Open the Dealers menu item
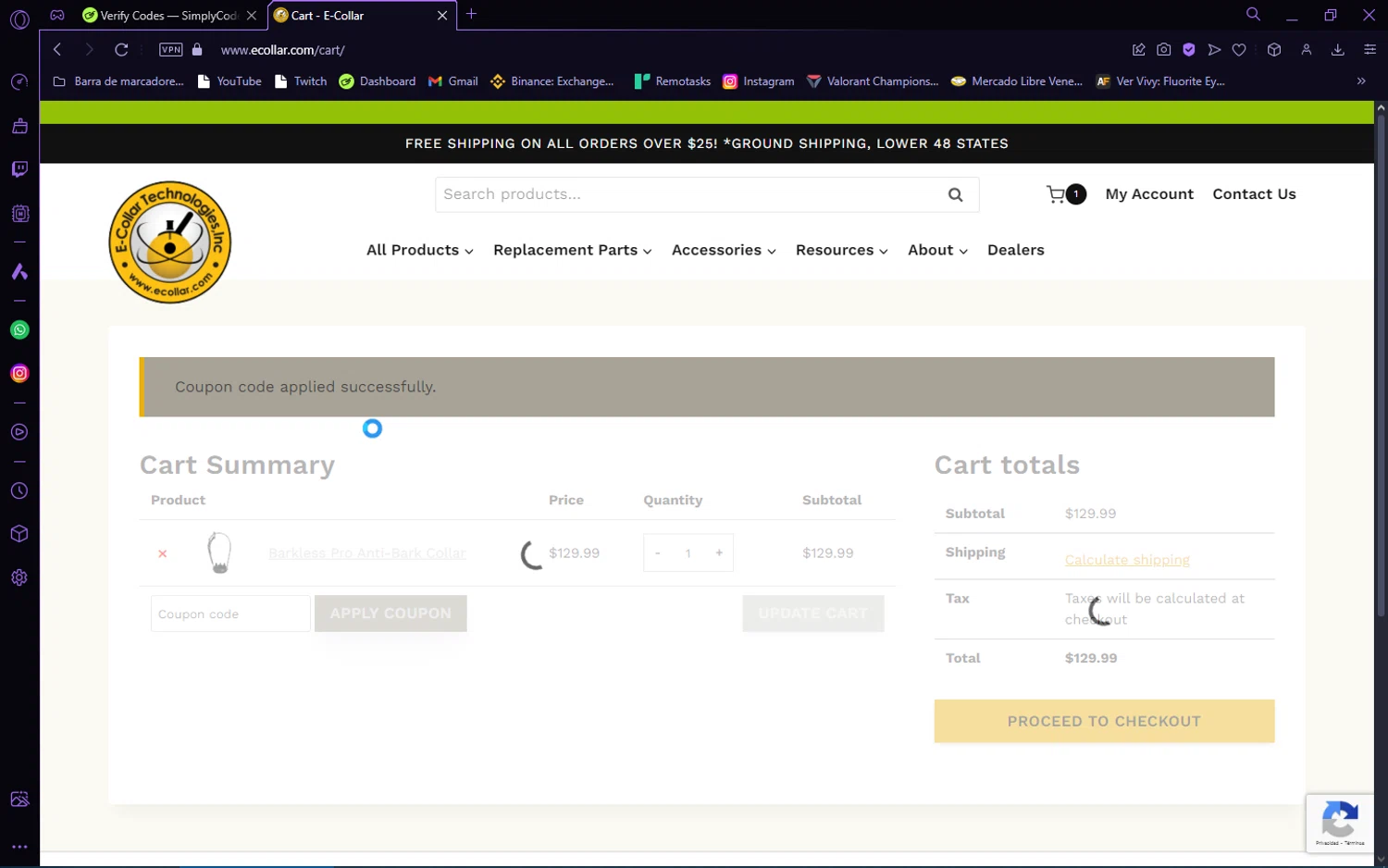The width and height of the screenshot is (1388, 868). [1016, 250]
